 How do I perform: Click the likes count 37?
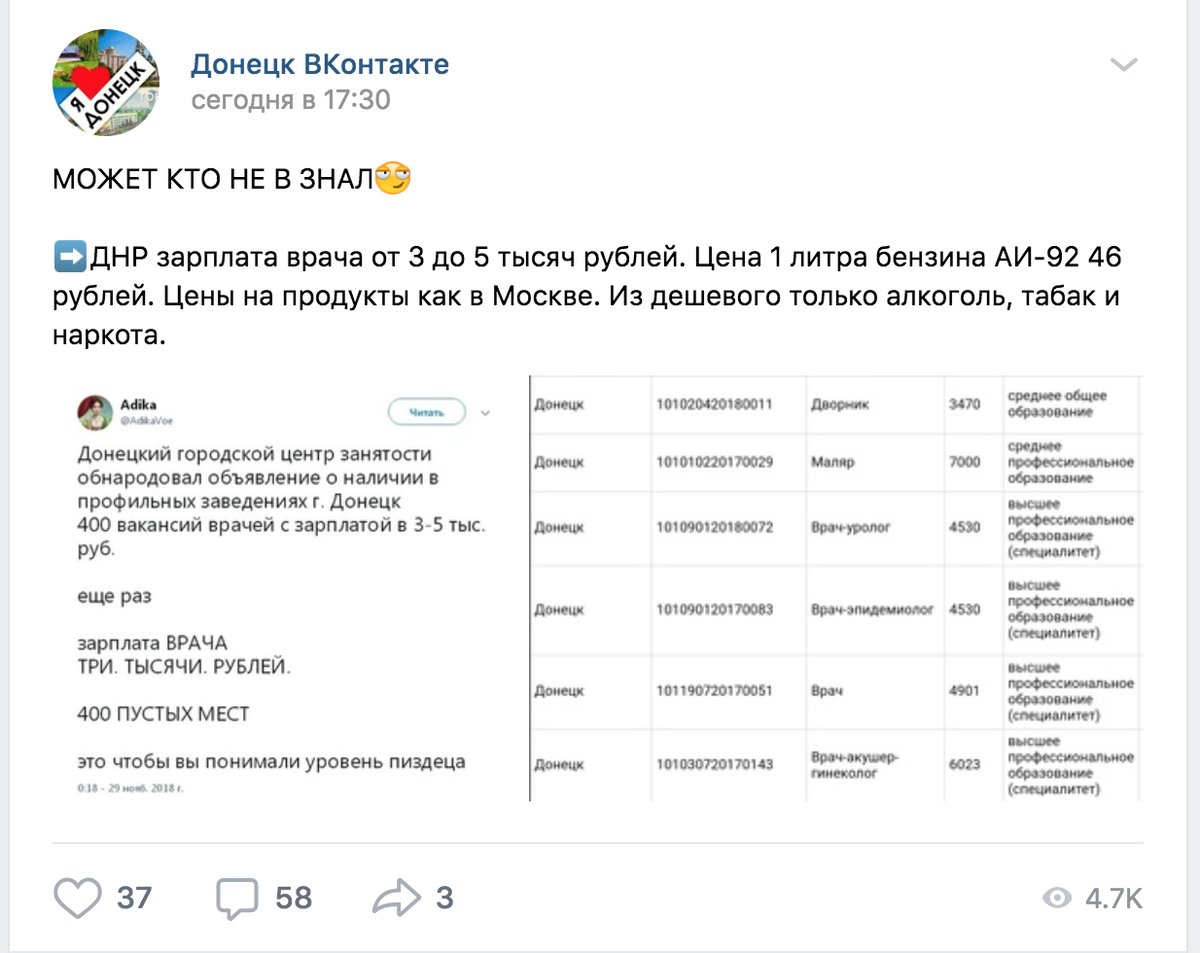coord(134,898)
